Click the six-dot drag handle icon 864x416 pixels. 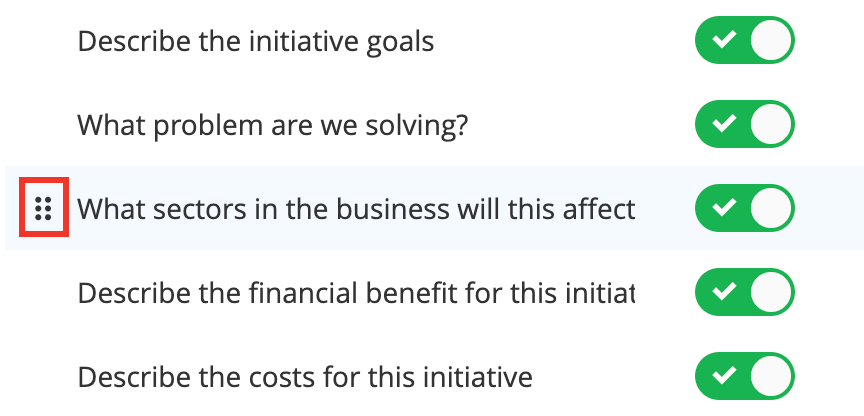[43, 208]
